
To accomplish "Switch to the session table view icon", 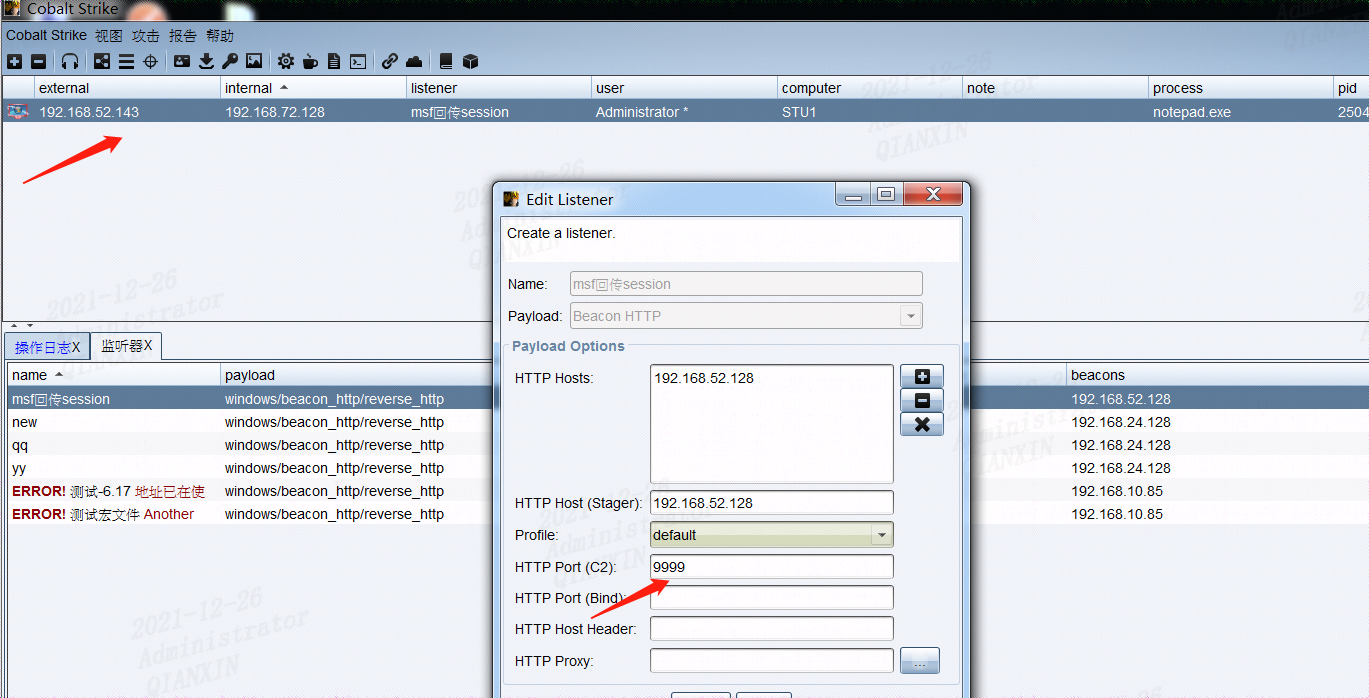I will click(126, 61).
